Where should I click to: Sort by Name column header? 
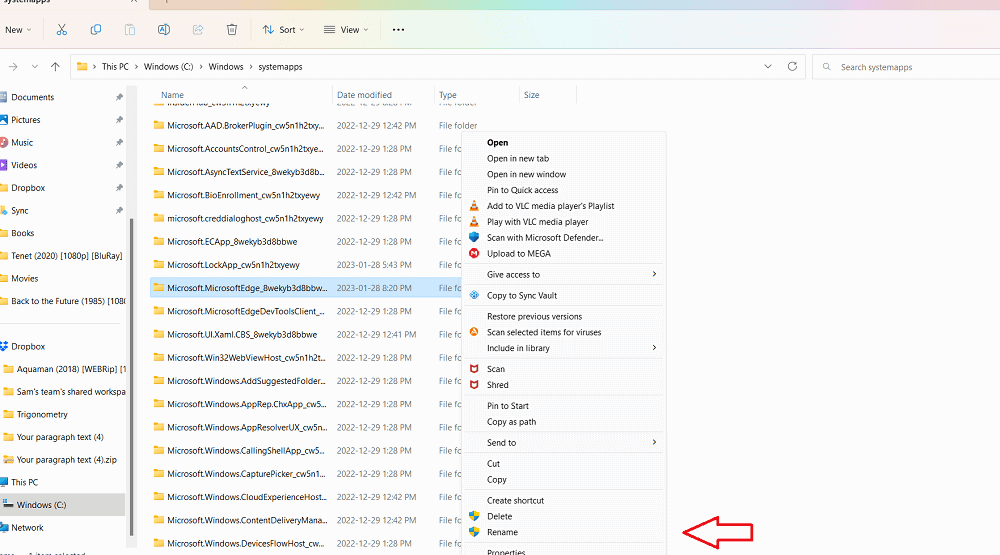[172, 94]
